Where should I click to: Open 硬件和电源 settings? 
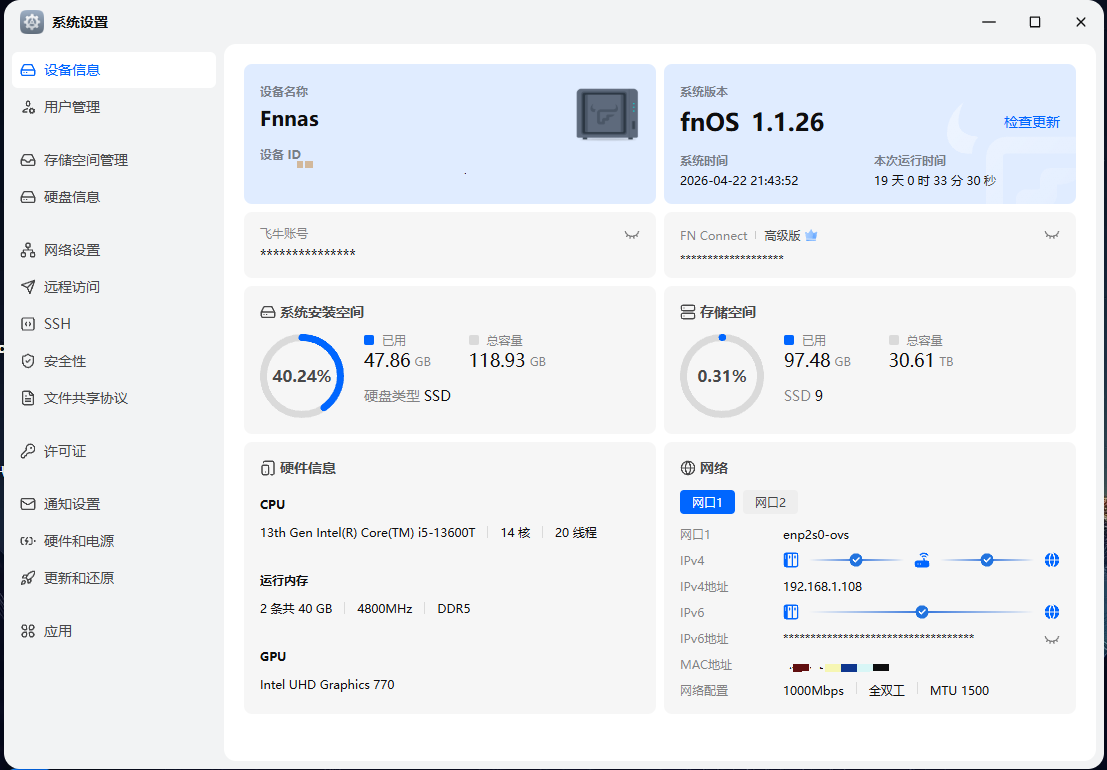coord(78,541)
